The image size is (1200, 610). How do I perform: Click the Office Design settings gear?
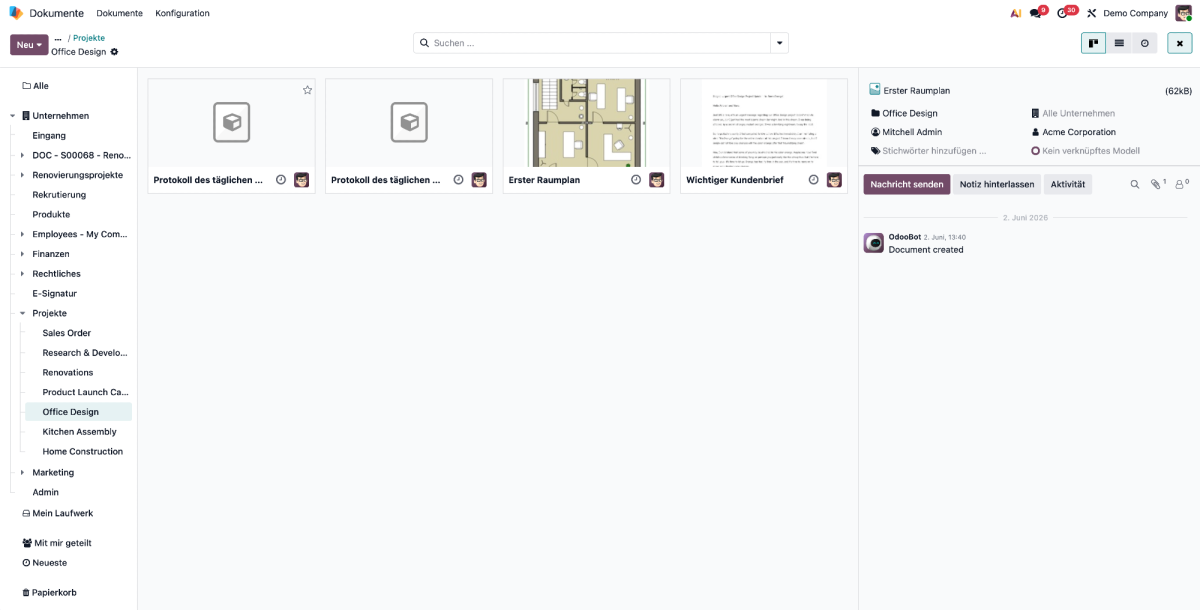click(x=114, y=52)
